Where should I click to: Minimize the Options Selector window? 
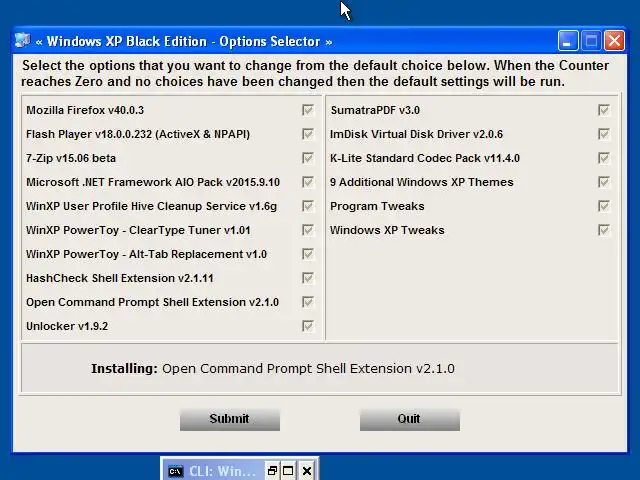568,41
